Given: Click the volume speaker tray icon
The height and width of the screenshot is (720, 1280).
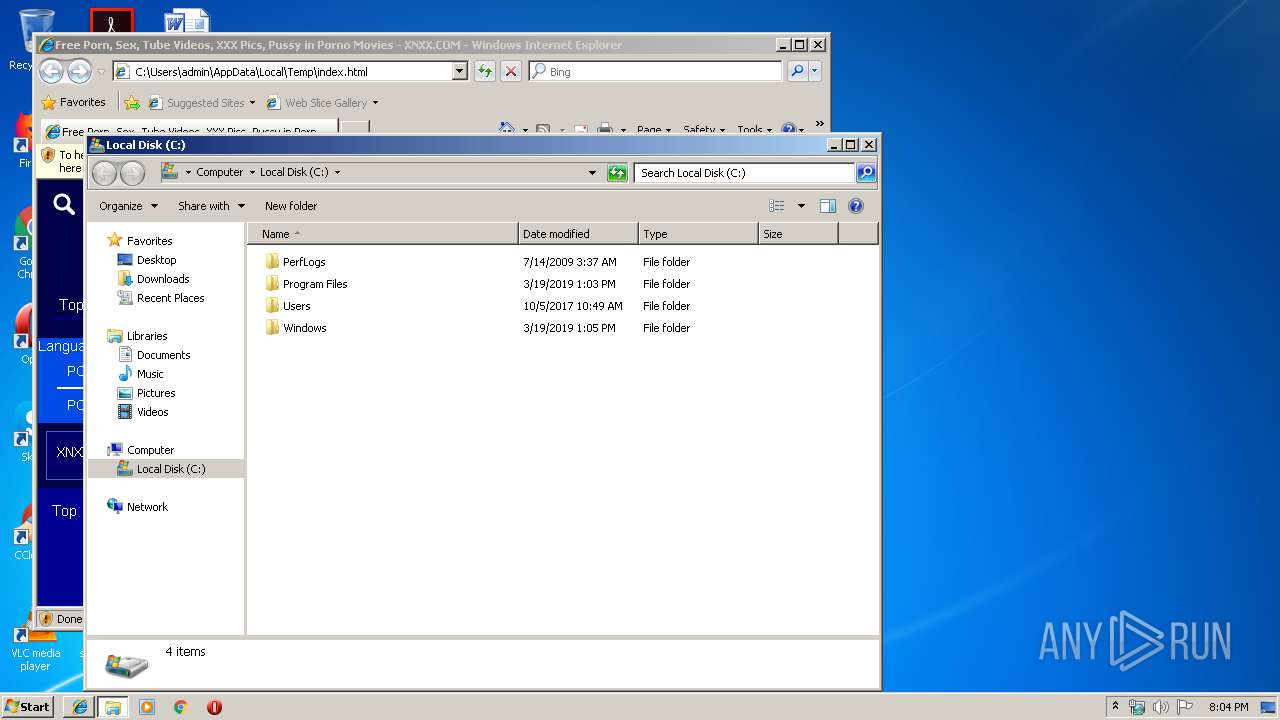Looking at the screenshot, I should (x=1161, y=707).
